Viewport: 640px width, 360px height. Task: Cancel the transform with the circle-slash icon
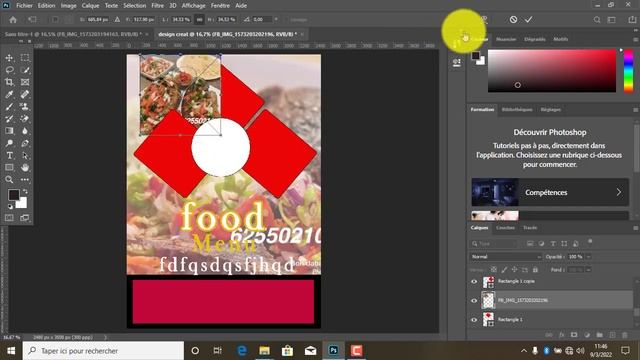513,20
